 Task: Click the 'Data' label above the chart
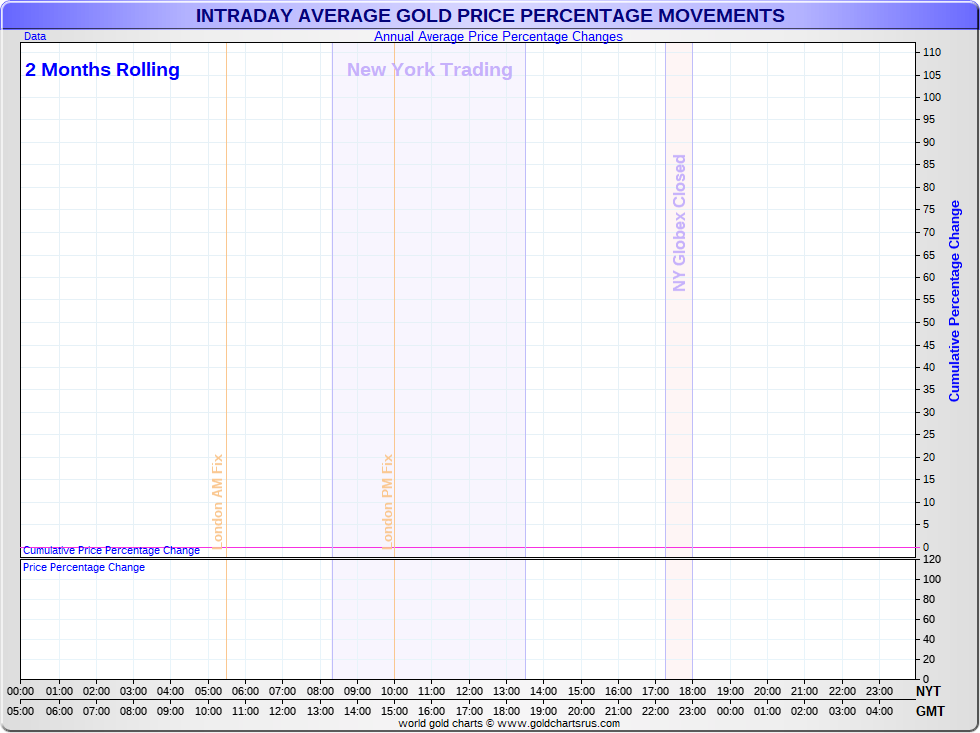(35, 36)
